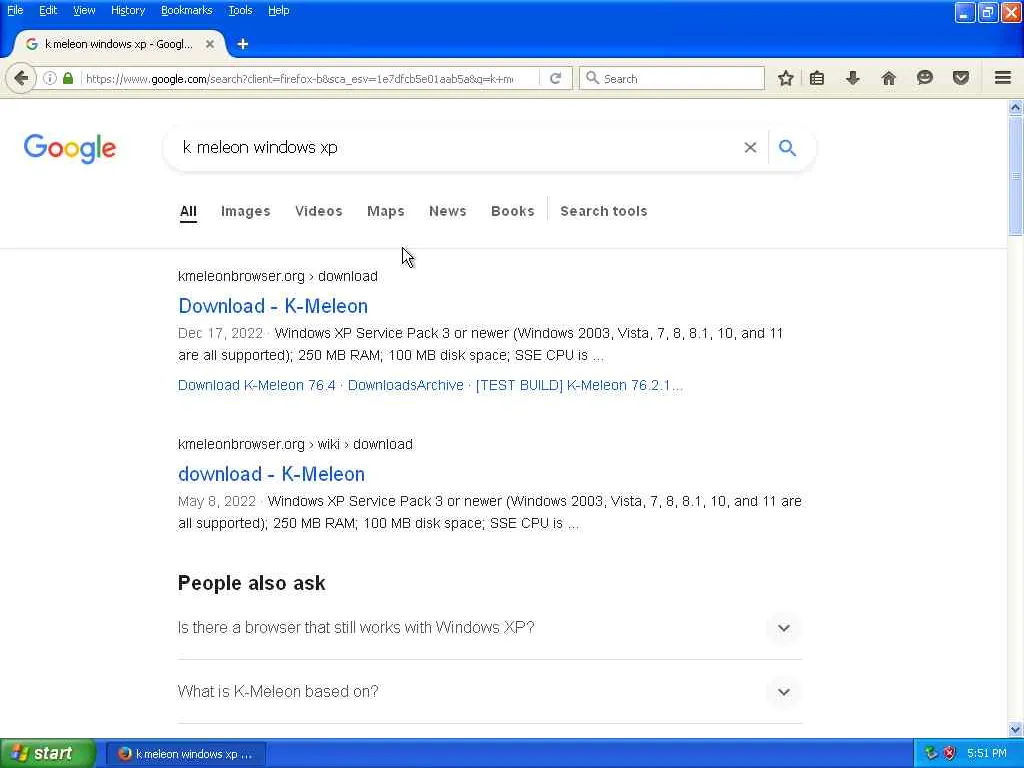Open the Tools menu
Image resolution: width=1024 pixels, height=768 pixels.
point(240,10)
